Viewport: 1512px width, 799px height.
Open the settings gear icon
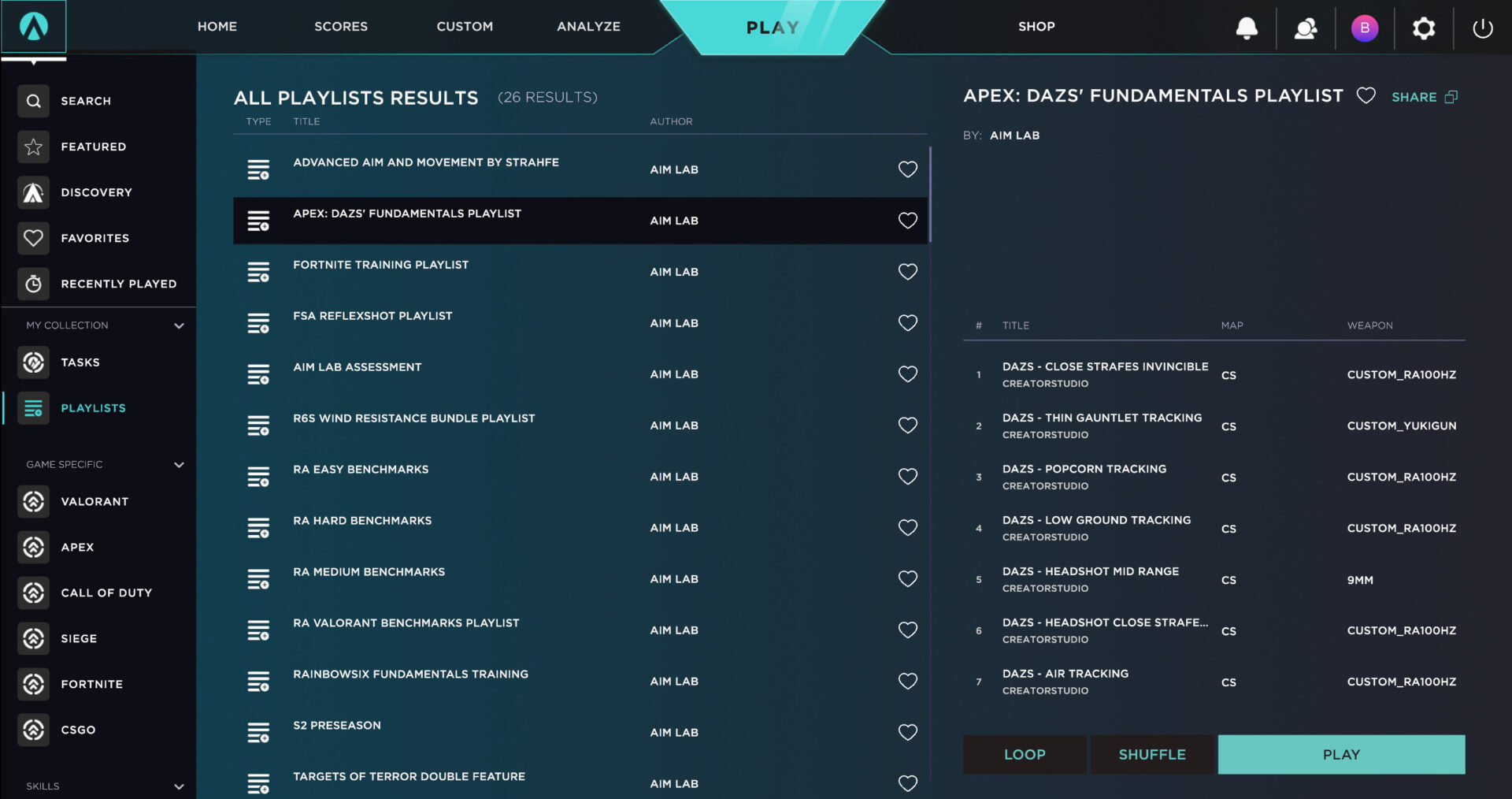(1423, 28)
